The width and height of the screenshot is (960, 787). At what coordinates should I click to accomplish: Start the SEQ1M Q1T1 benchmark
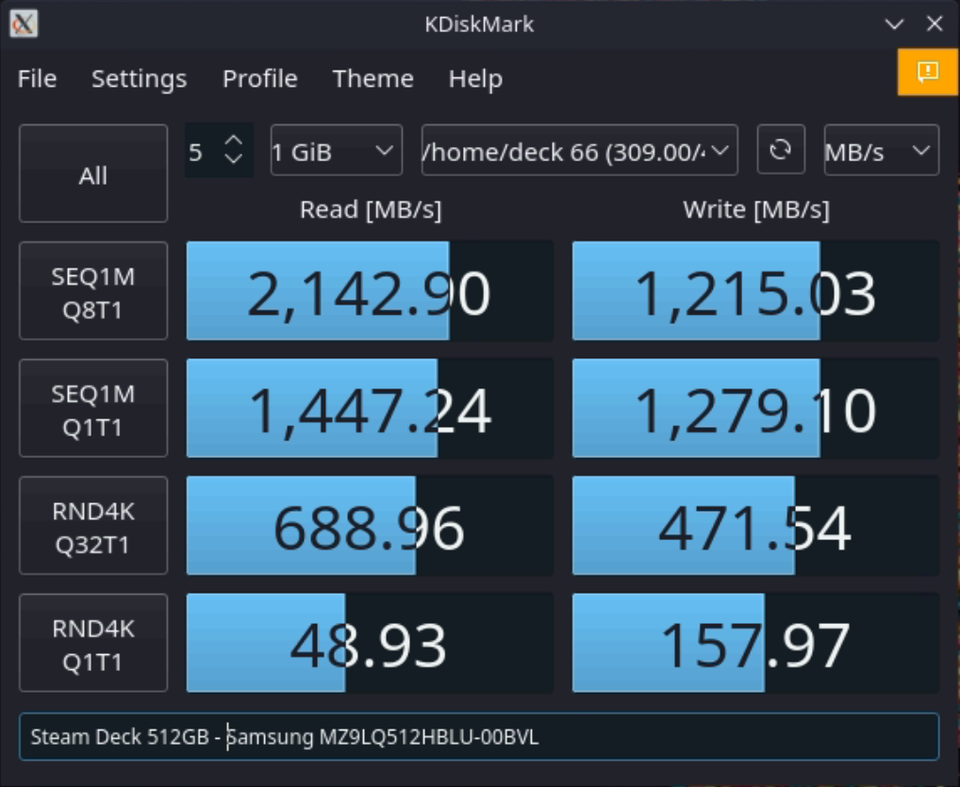(x=93, y=409)
